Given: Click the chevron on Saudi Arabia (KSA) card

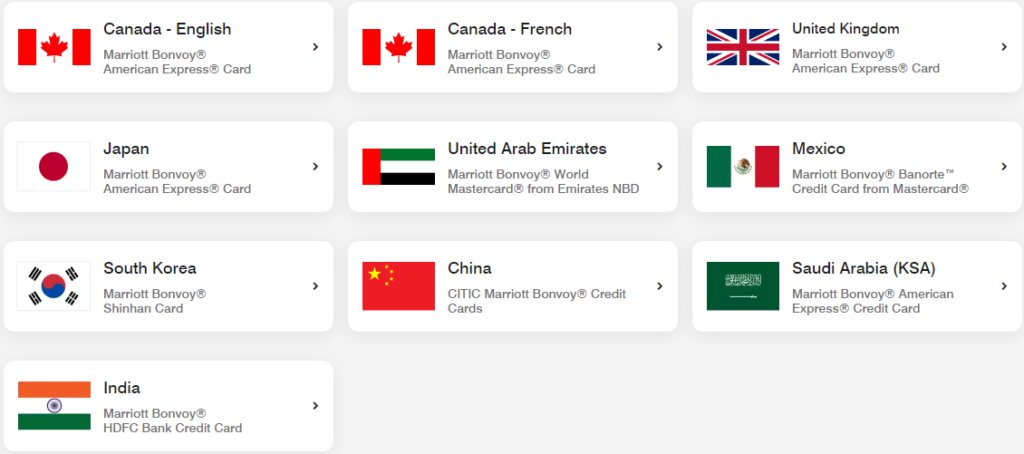Looking at the screenshot, I should pyautogui.click(x=1004, y=286).
